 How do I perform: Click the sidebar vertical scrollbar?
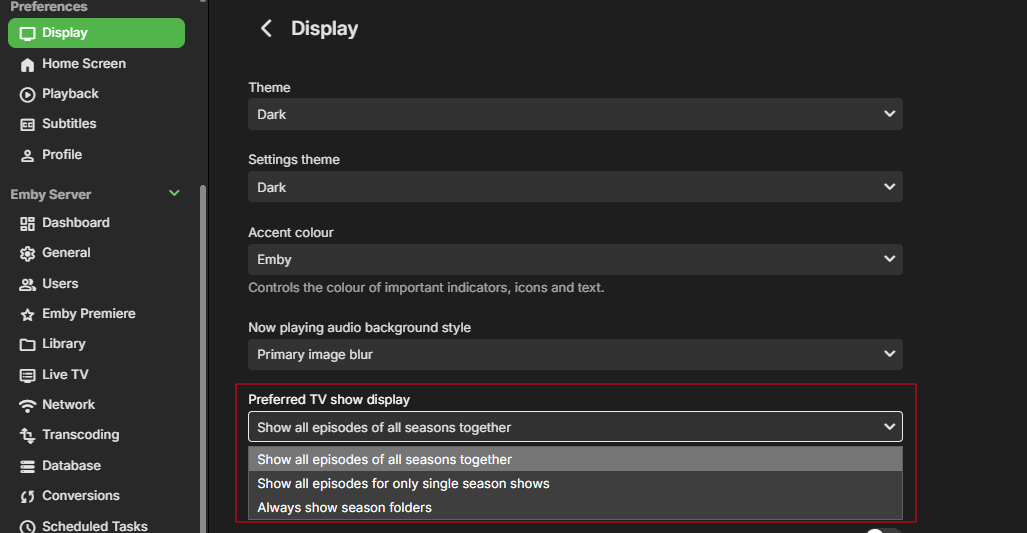(204, 350)
